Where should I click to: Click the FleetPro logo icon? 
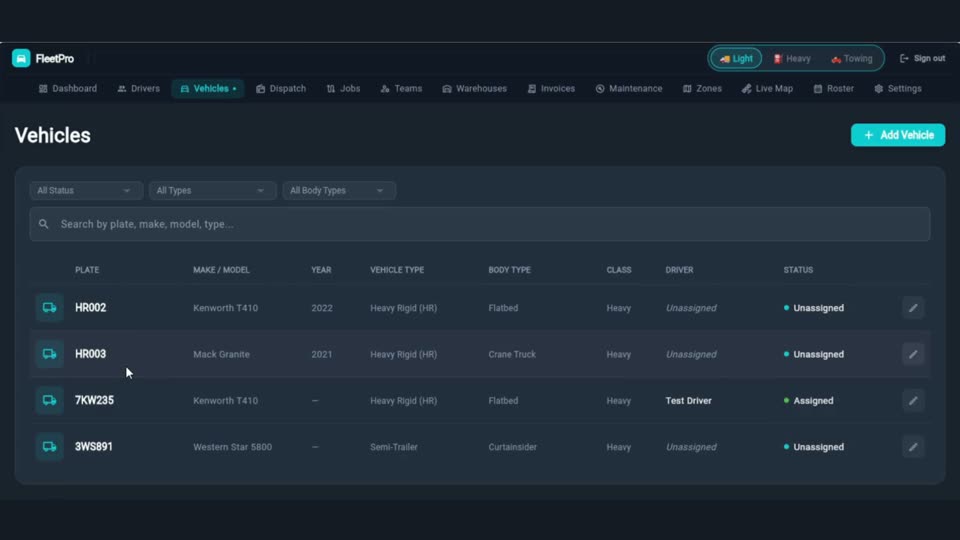[21, 58]
